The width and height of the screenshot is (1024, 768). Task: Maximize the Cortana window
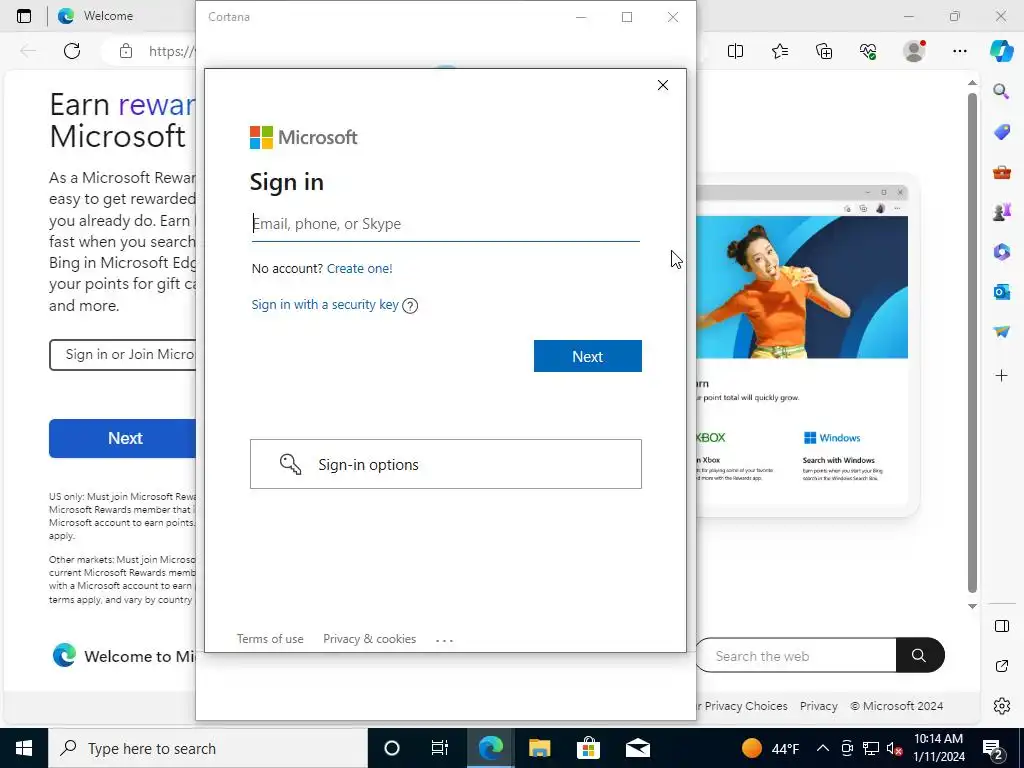point(627,17)
